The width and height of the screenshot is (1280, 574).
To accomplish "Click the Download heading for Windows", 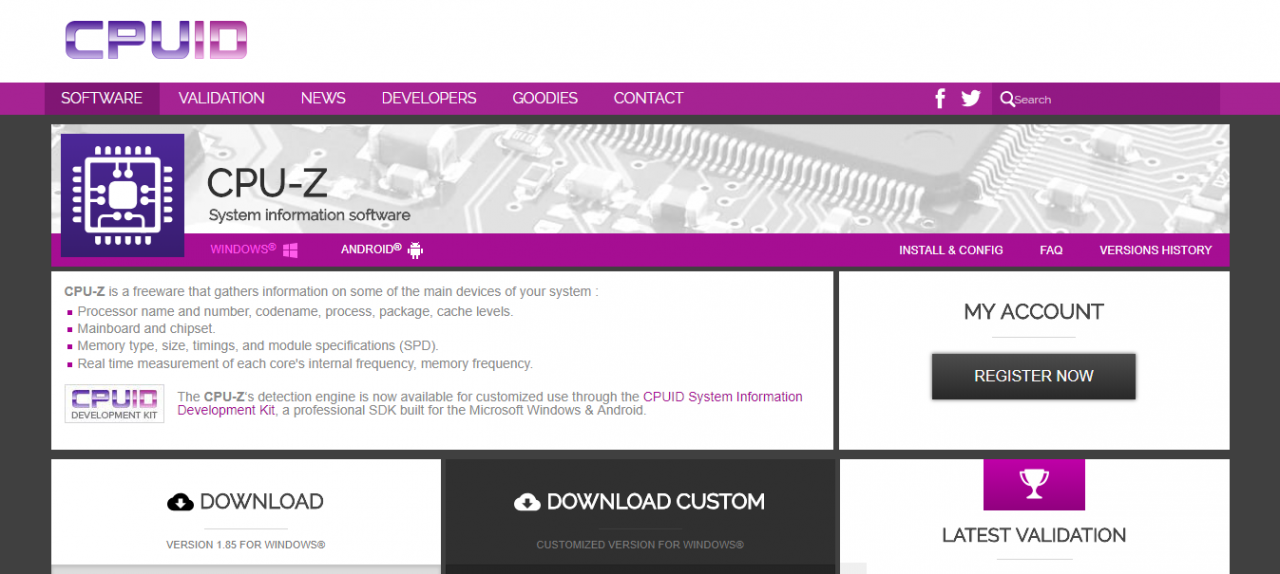I will point(262,502).
